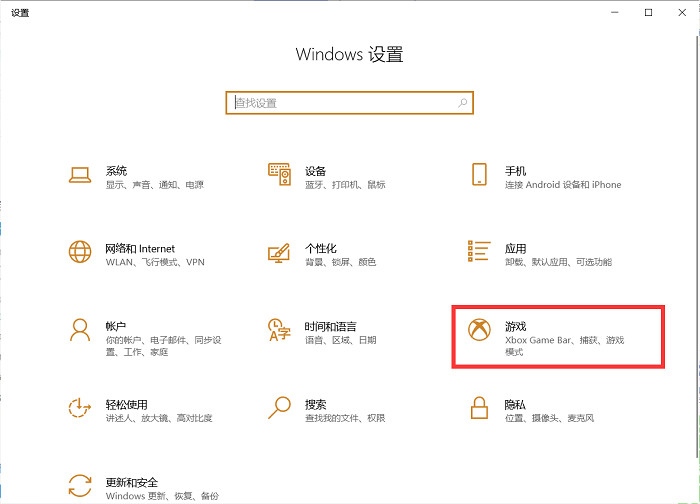Click the WLAN、飞行模式、VPN description
The height and width of the screenshot is (504, 700).
coord(155,262)
